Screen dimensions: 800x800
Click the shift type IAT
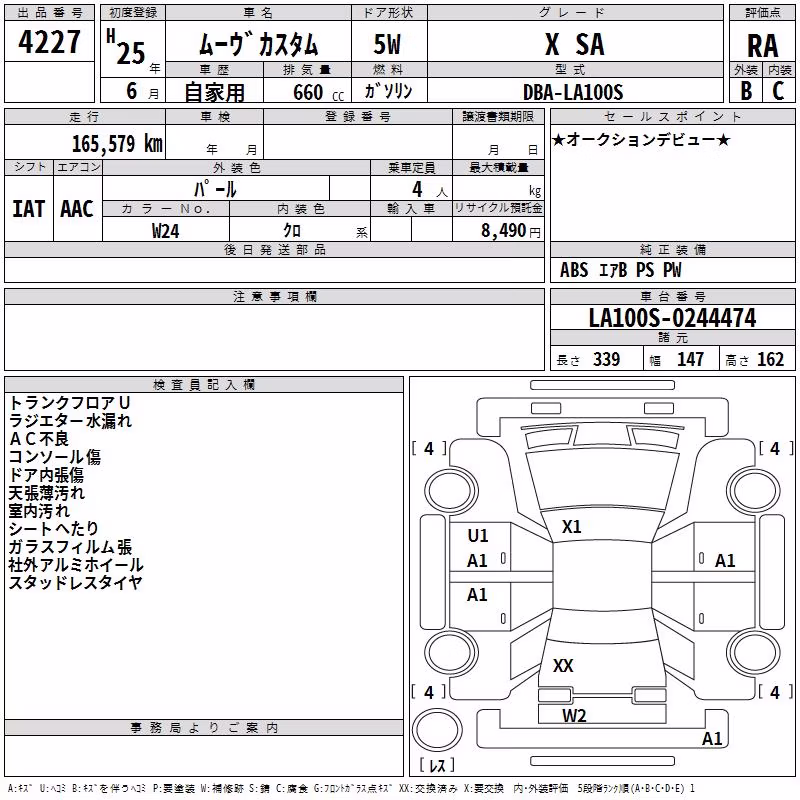point(28,209)
